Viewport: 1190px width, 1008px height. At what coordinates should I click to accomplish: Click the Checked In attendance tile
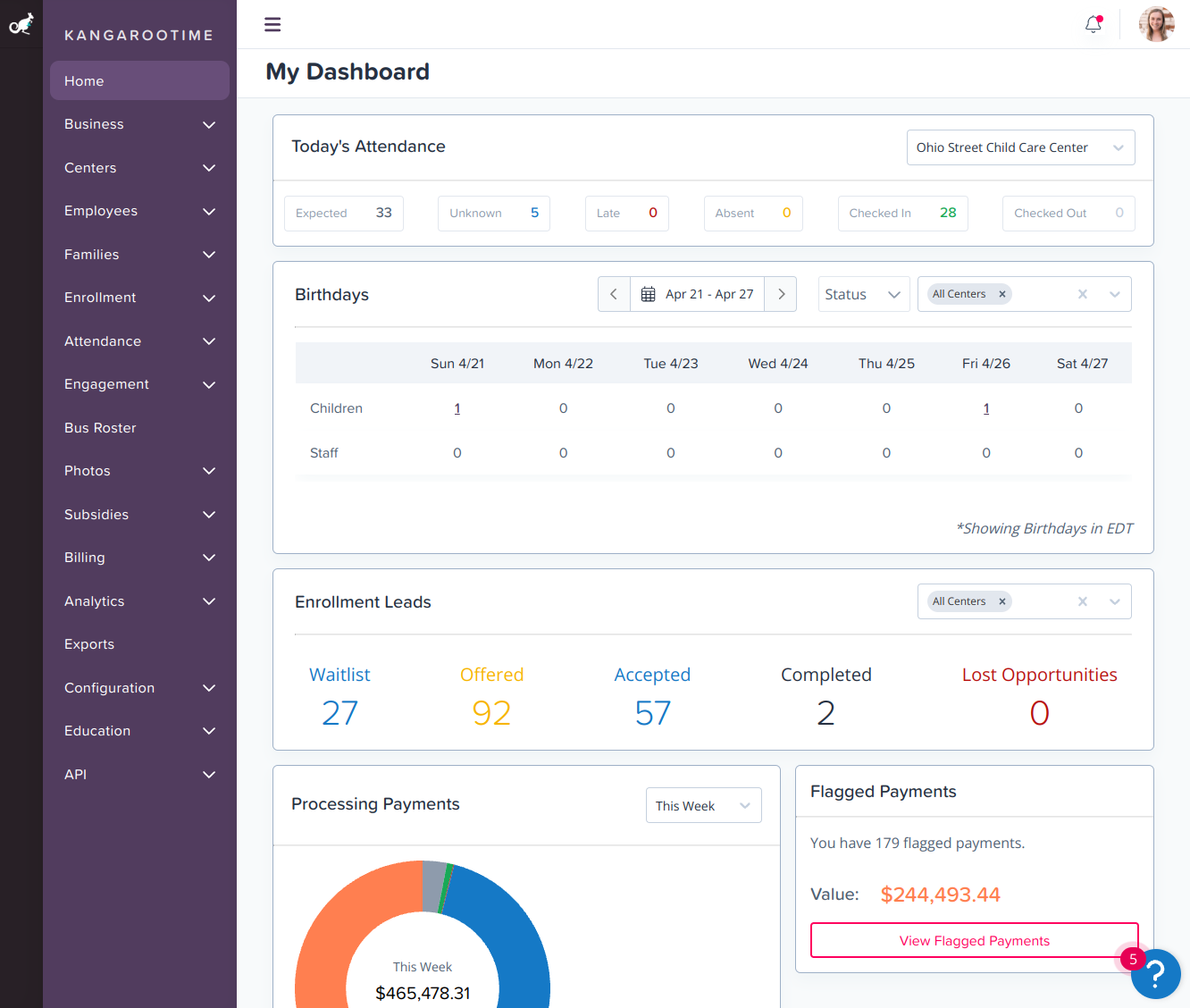tap(903, 214)
